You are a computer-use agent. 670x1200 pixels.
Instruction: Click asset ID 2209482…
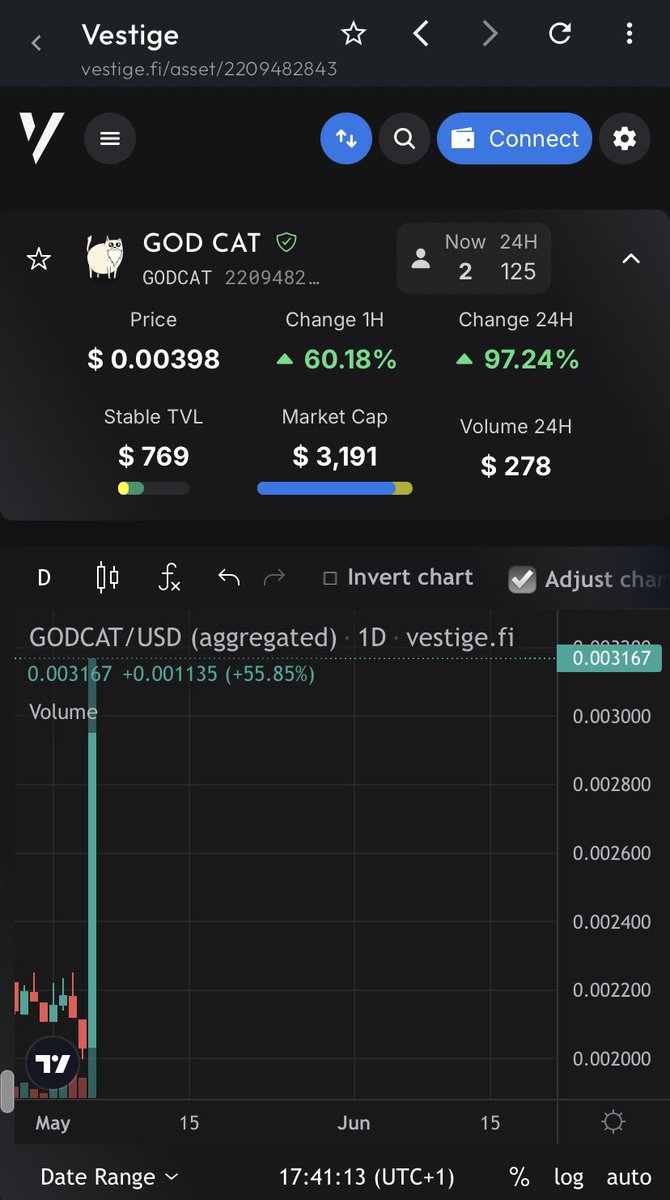(x=272, y=277)
